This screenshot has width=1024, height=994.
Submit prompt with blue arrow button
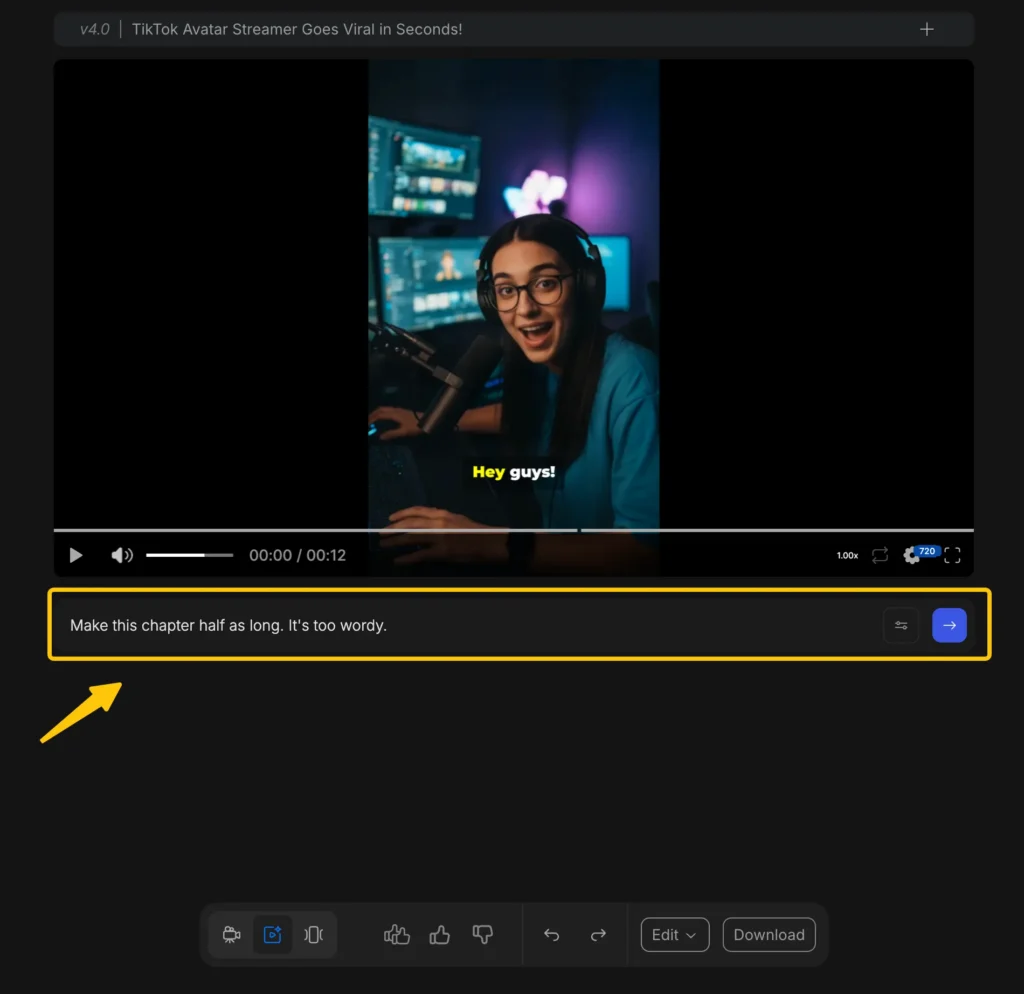coord(949,624)
